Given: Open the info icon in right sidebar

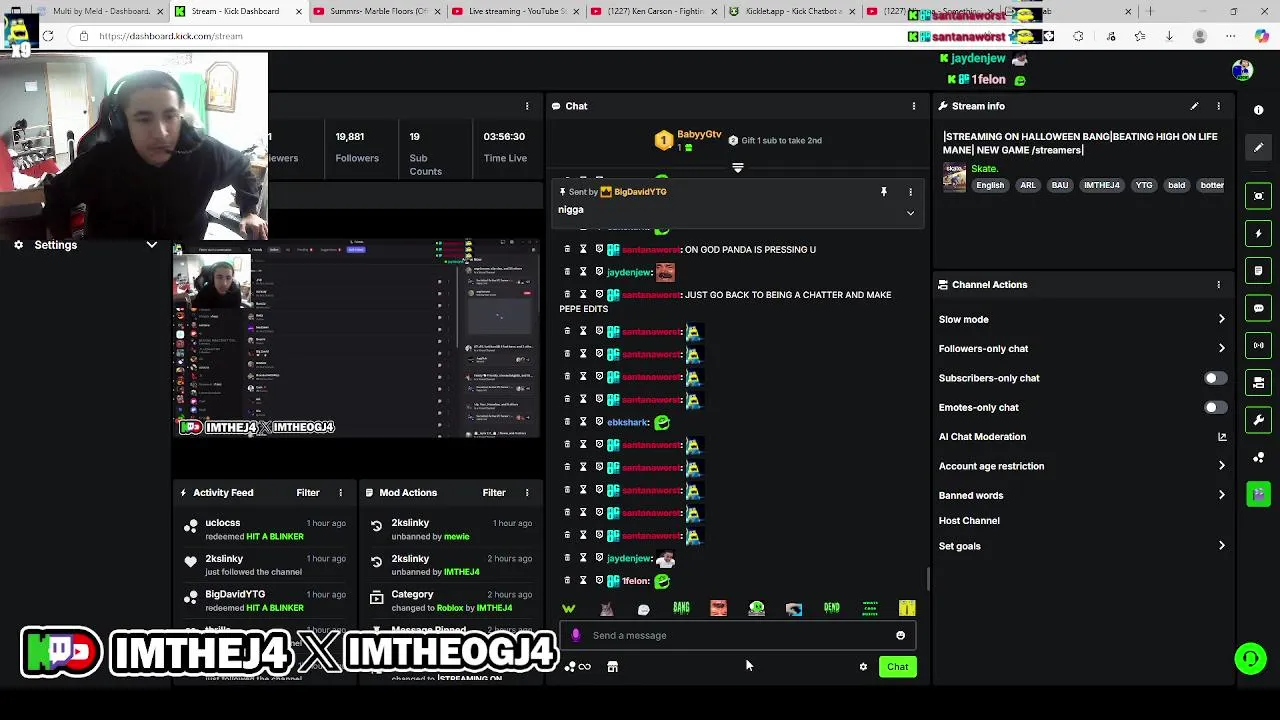Looking at the screenshot, I should (1259, 110).
